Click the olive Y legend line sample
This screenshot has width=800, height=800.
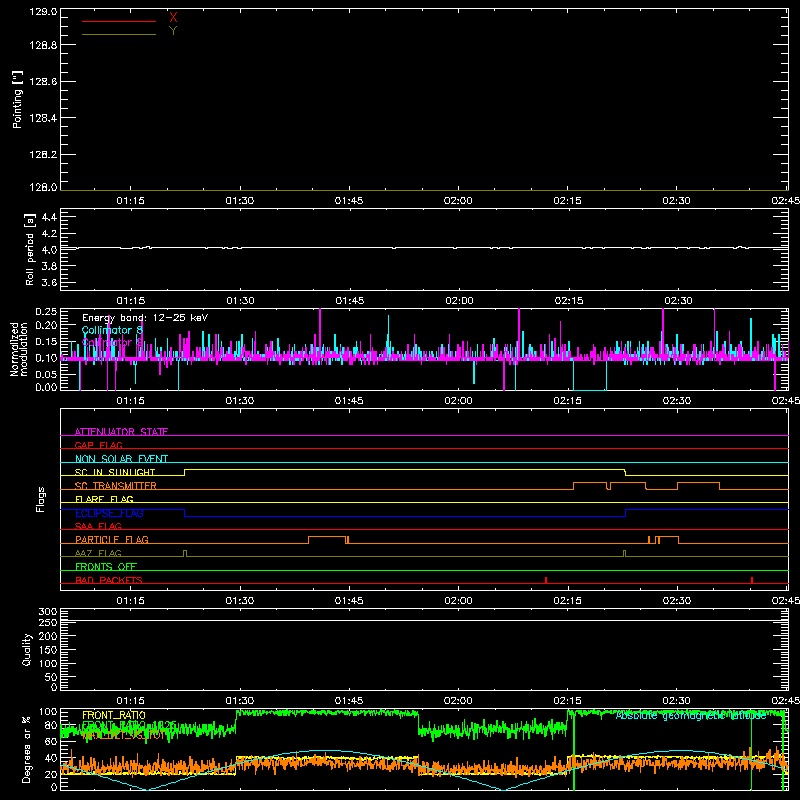119,34
